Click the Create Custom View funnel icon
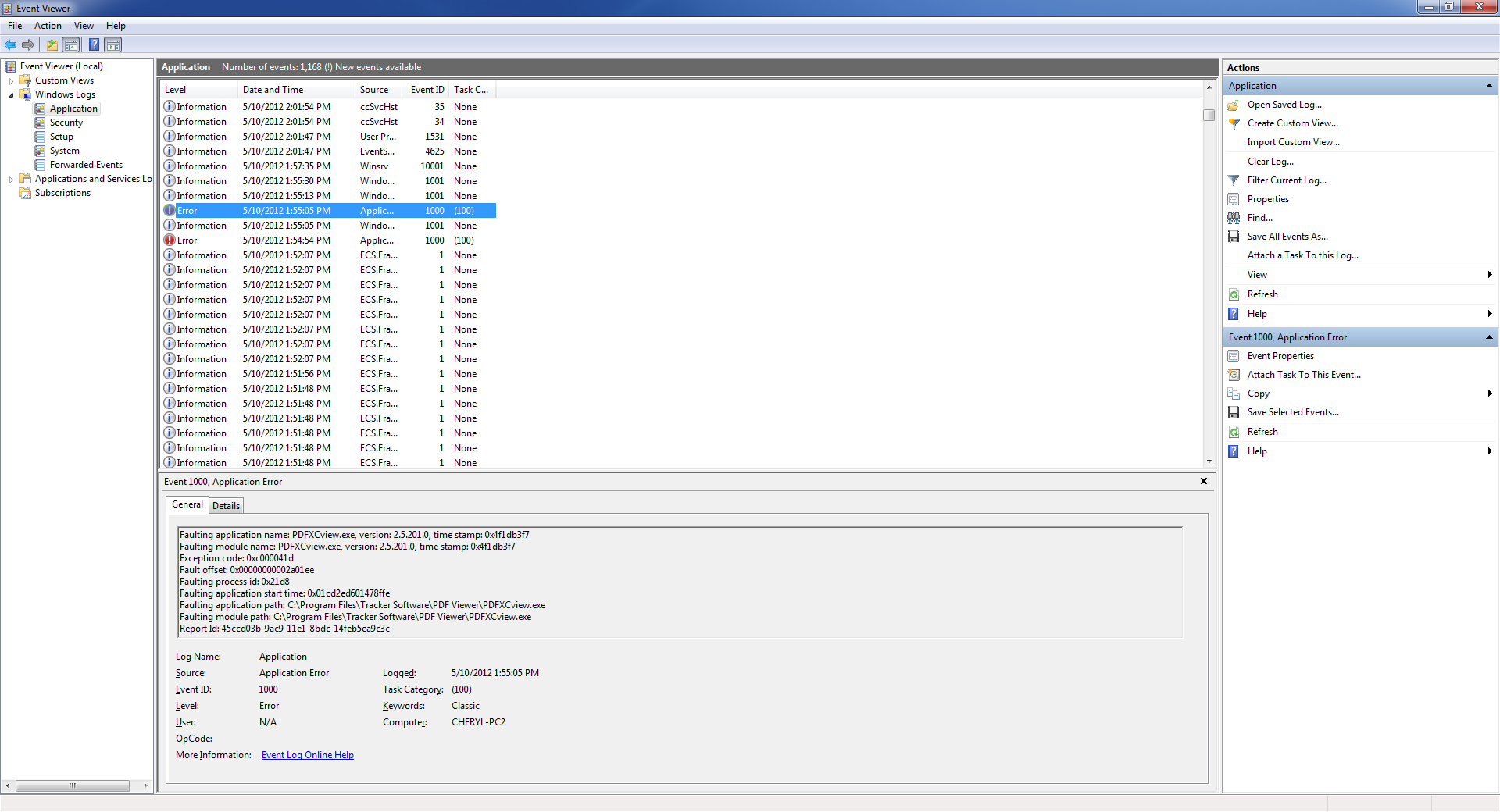The width and height of the screenshot is (1500, 812). [x=1234, y=123]
